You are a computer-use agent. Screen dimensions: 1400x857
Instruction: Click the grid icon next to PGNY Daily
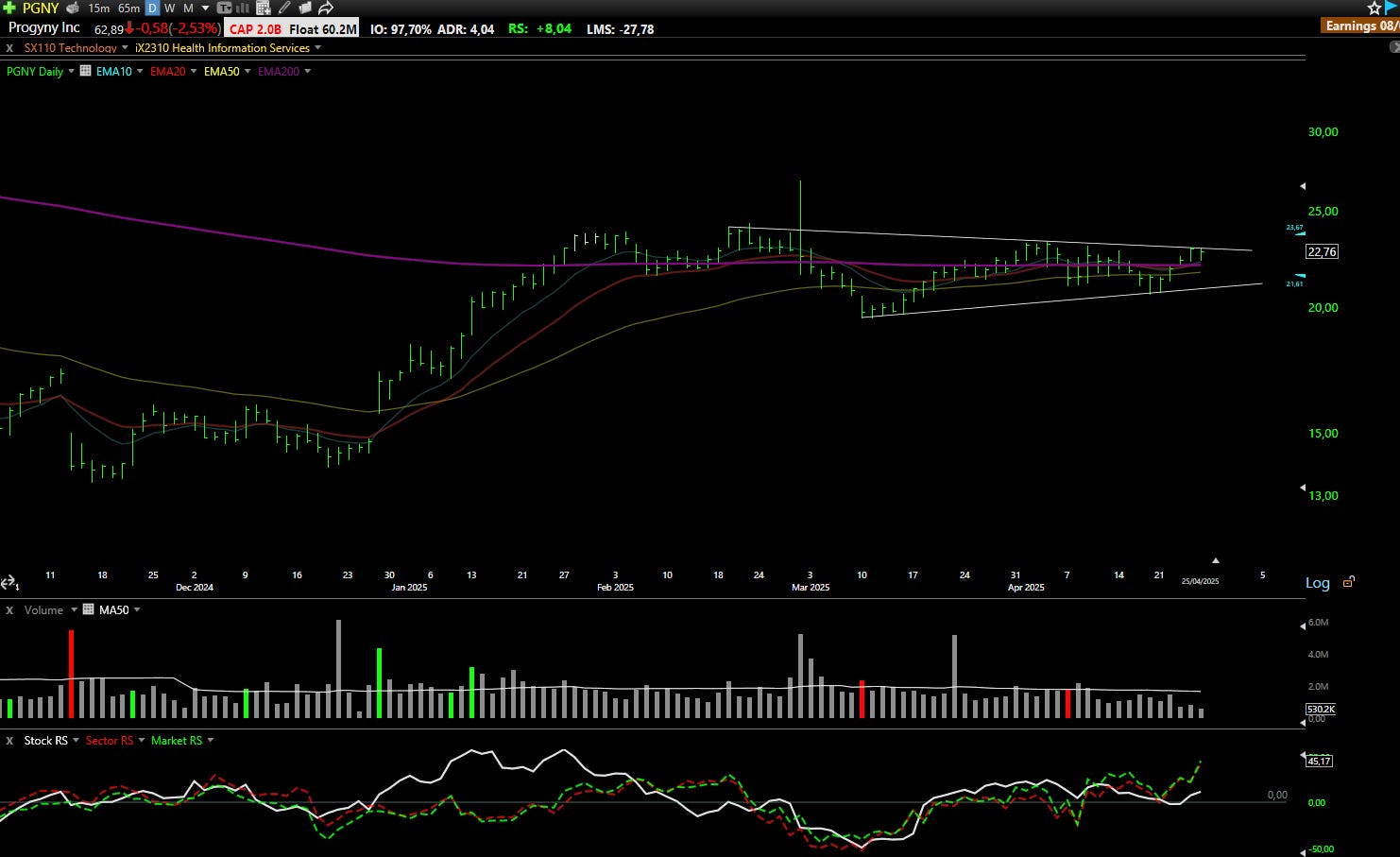(85, 71)
